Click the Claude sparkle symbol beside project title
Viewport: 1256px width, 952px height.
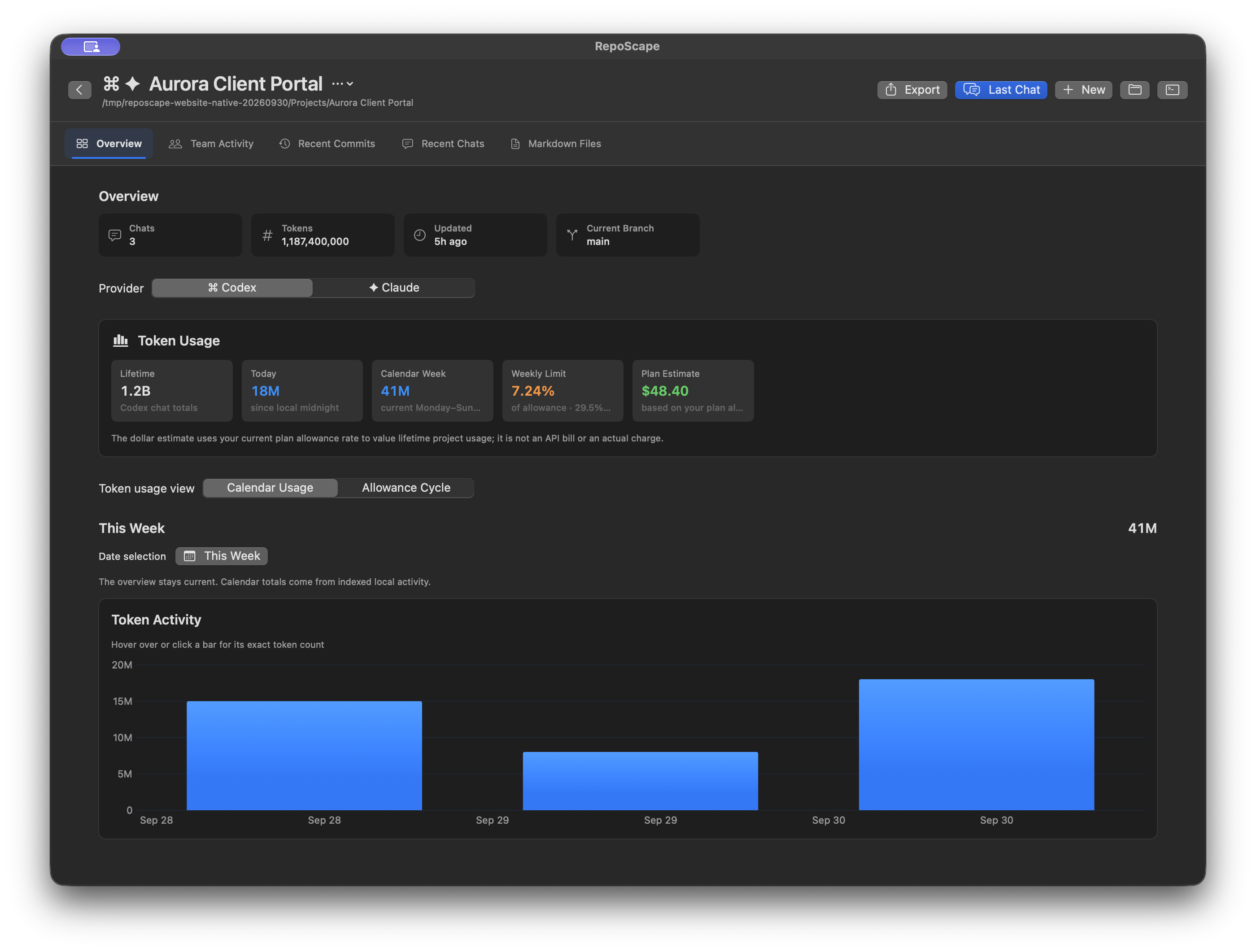tap(132, 83)
